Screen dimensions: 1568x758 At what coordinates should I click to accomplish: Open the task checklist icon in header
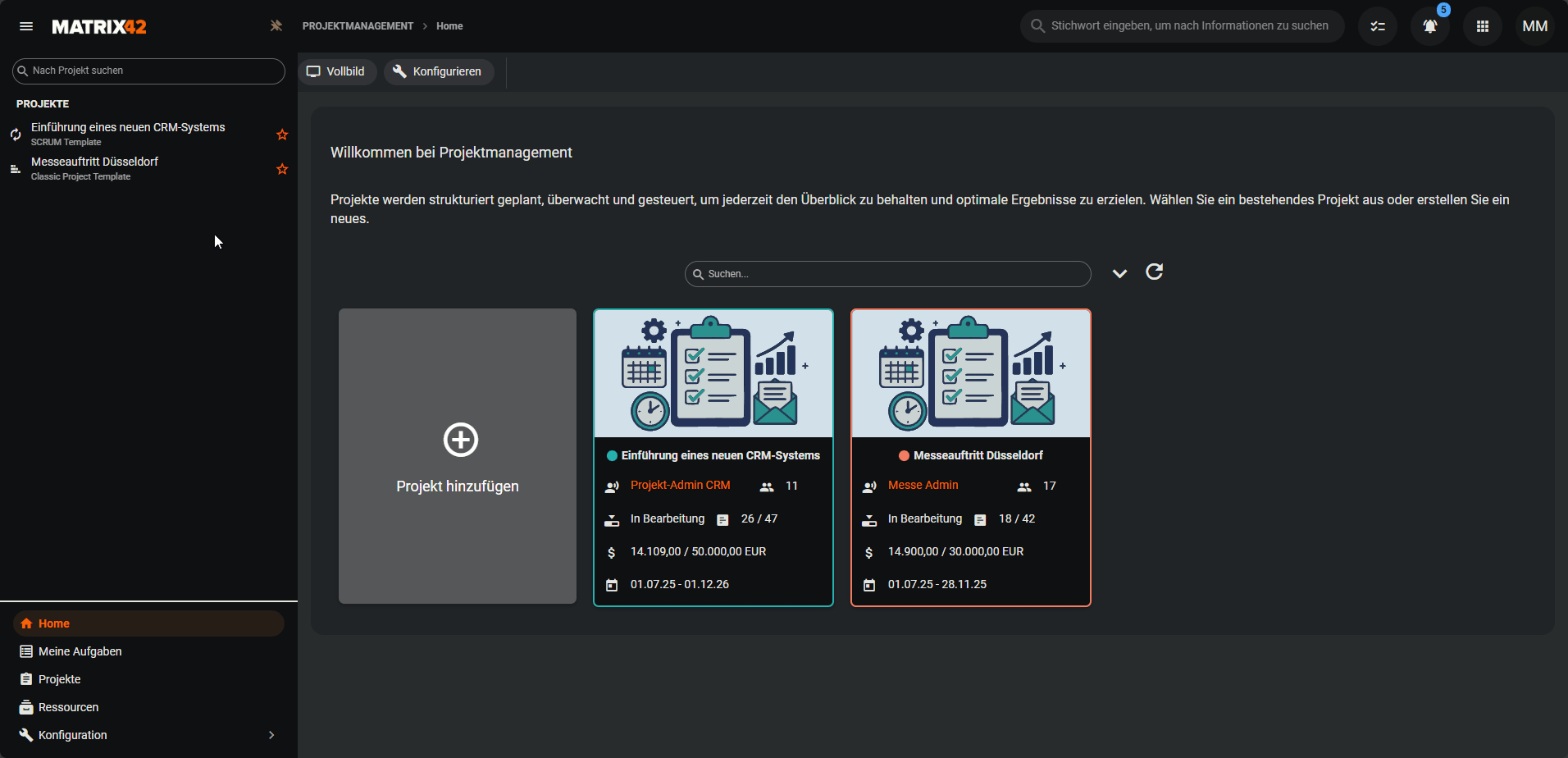[x=1377, y=26]
